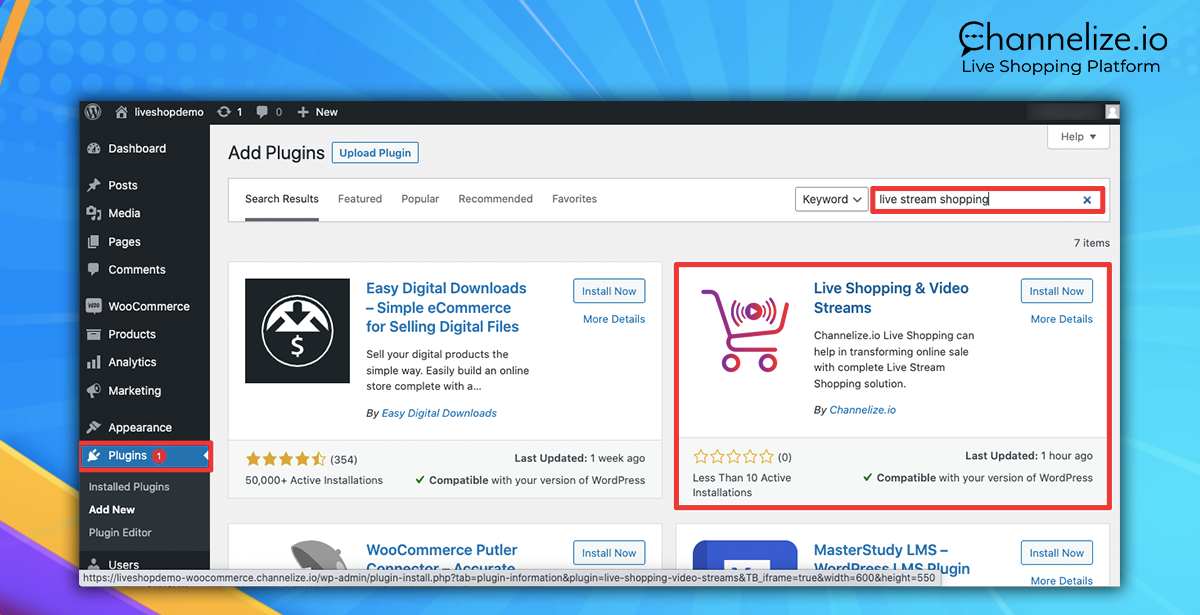Viewport: 1200px width, 615px height.
Task: Install Now for MasterStudy LMS plugin
Action: tap(1057, 553)
